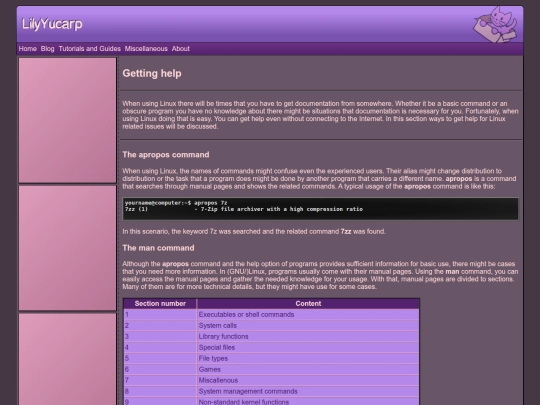Click the File types cell

coord(308,359)
